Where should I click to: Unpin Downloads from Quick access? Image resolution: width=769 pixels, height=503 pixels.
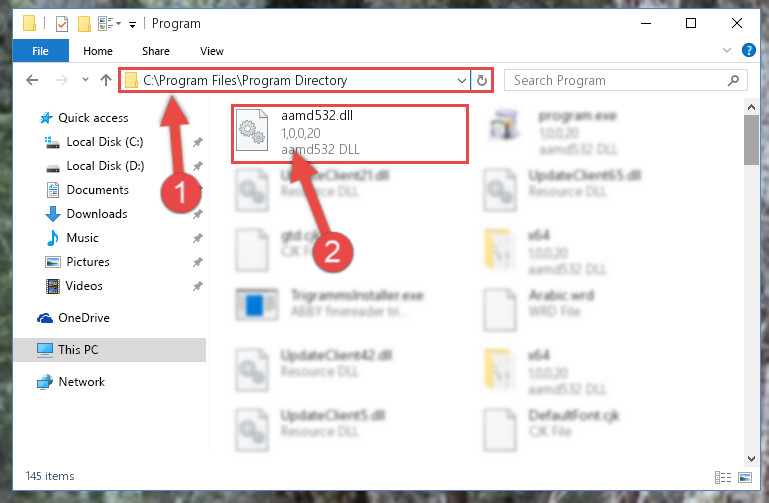click(x=198, y=214)
